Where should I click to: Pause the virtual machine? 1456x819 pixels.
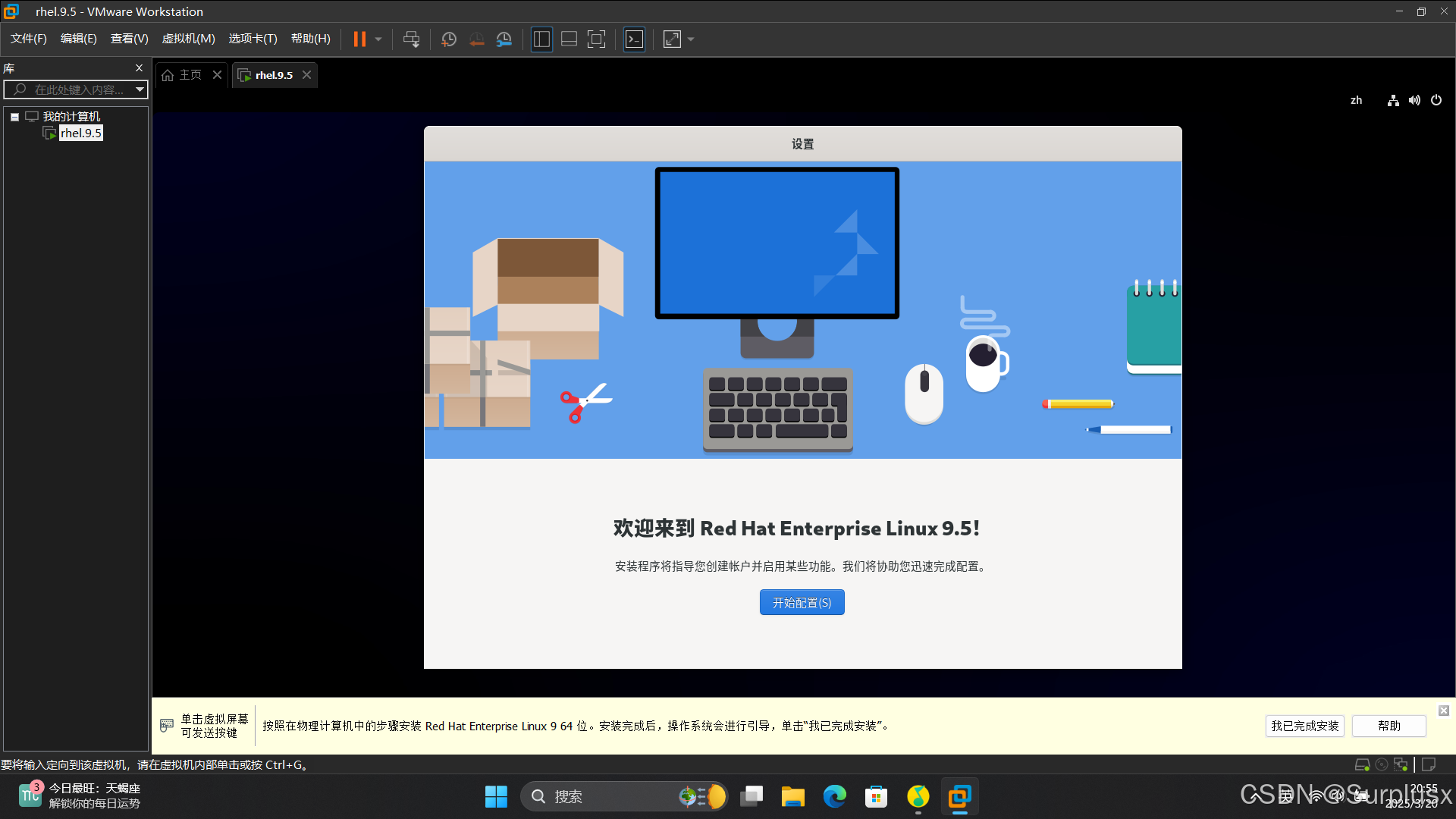pos(359,39)
